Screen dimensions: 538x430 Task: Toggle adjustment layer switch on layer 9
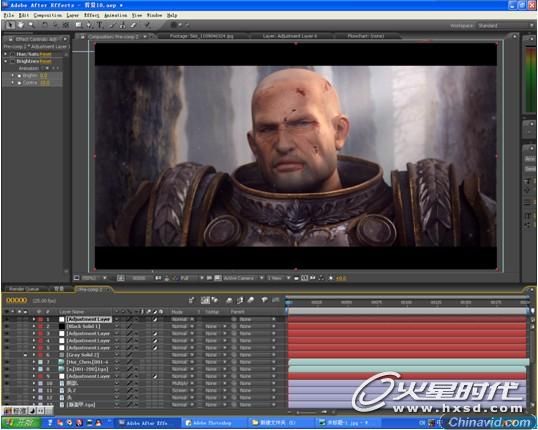coord(155,376)
